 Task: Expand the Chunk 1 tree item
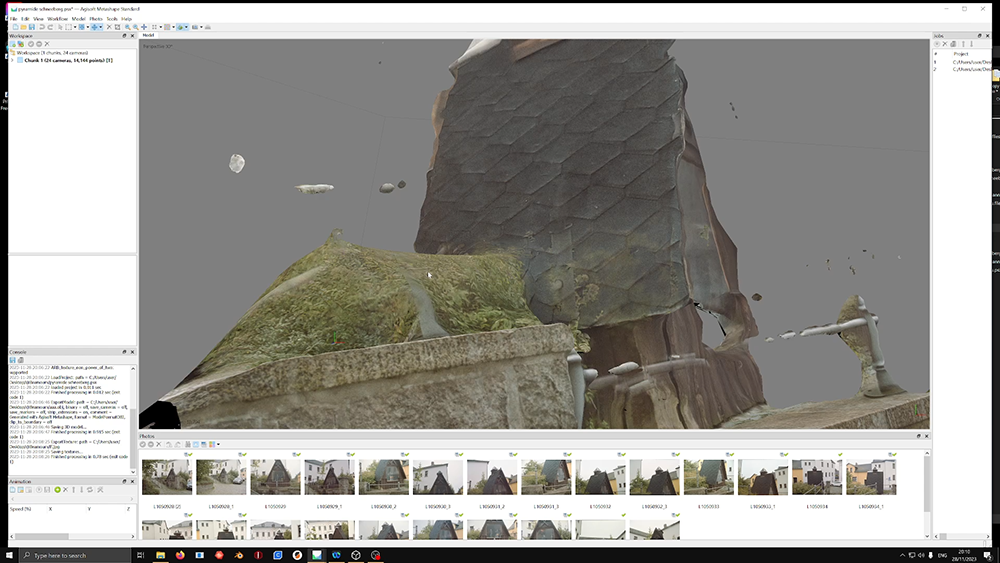pyautogui.click(x=12, y=60)
